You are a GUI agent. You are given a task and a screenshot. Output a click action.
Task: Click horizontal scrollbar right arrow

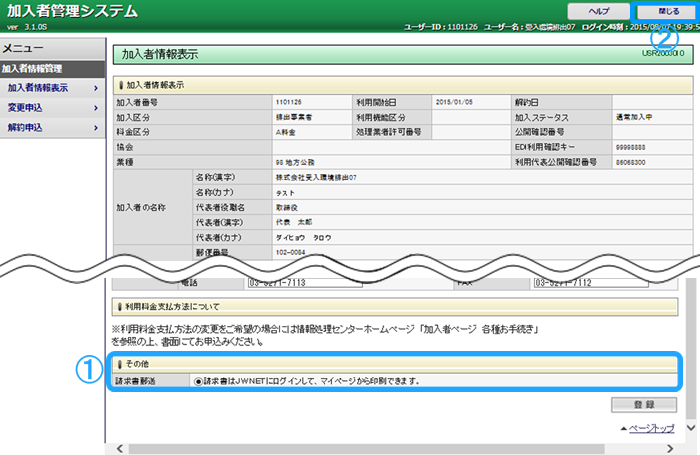coord(670,448)
